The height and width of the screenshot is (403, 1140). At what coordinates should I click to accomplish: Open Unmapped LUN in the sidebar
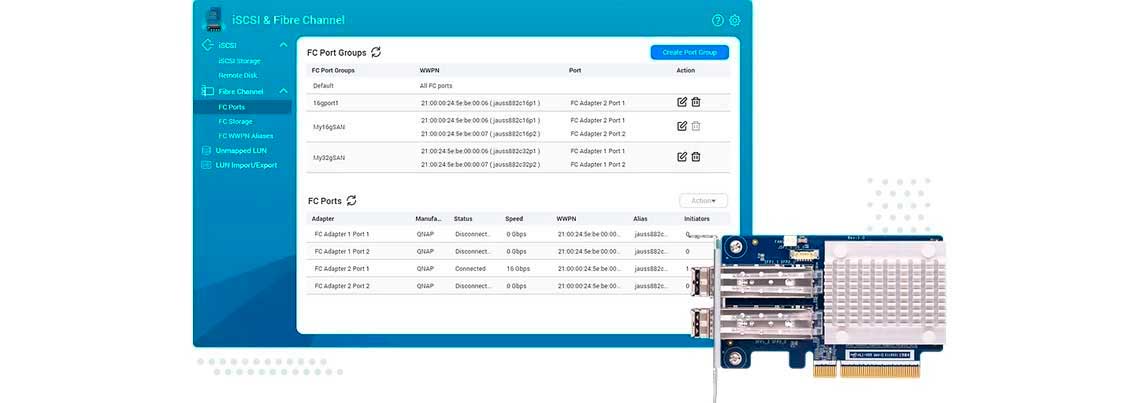[x=240, y=150]
